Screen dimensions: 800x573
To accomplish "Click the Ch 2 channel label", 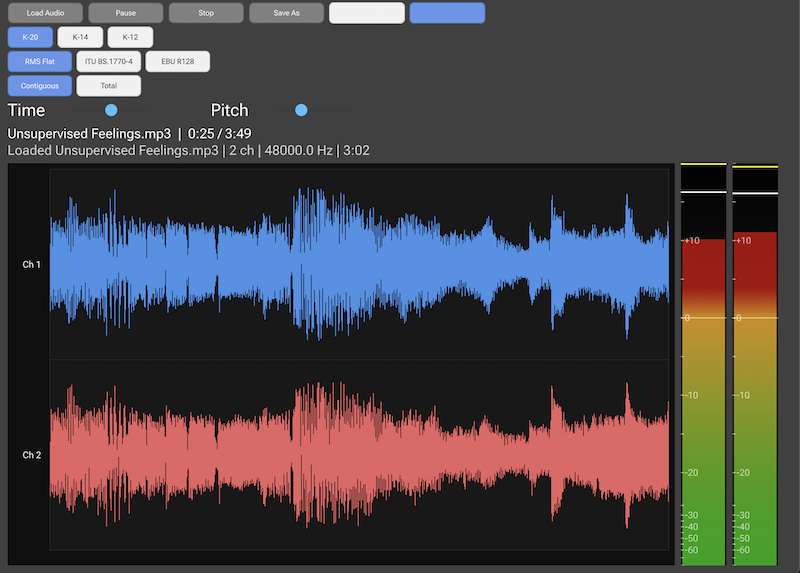I will (31, 455).
